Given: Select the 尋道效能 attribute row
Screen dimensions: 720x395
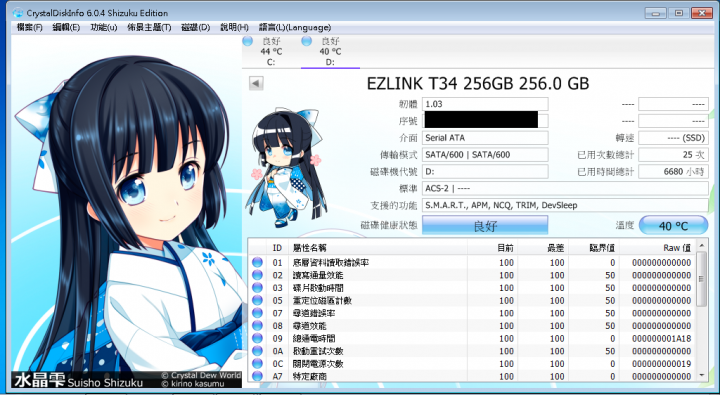Looking at the screenshot, I should pos(472,326).
